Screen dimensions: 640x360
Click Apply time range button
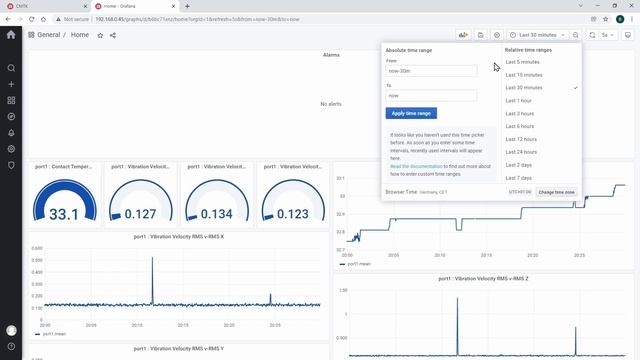(x=411, y=113)
